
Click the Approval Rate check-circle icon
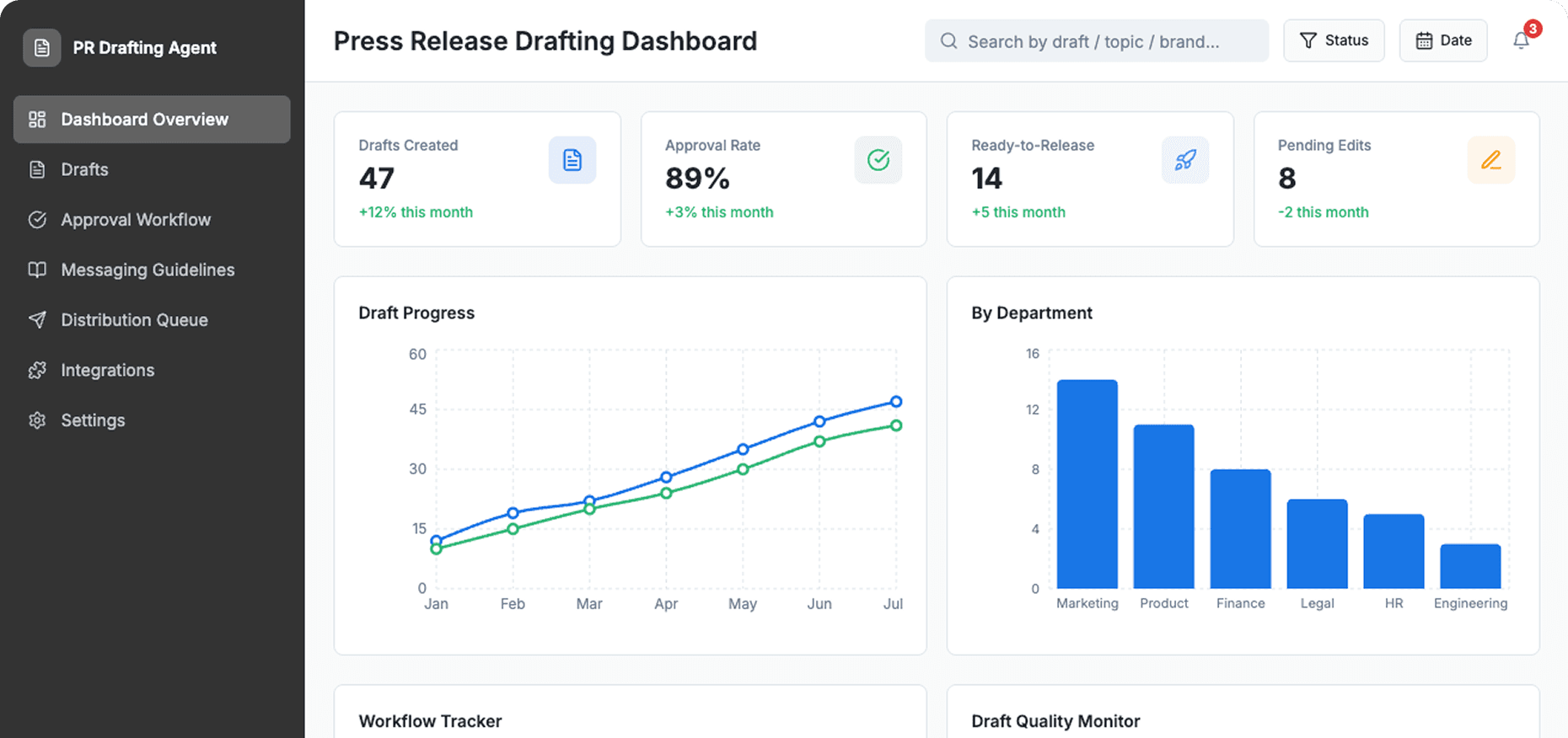tap(878, 160)
